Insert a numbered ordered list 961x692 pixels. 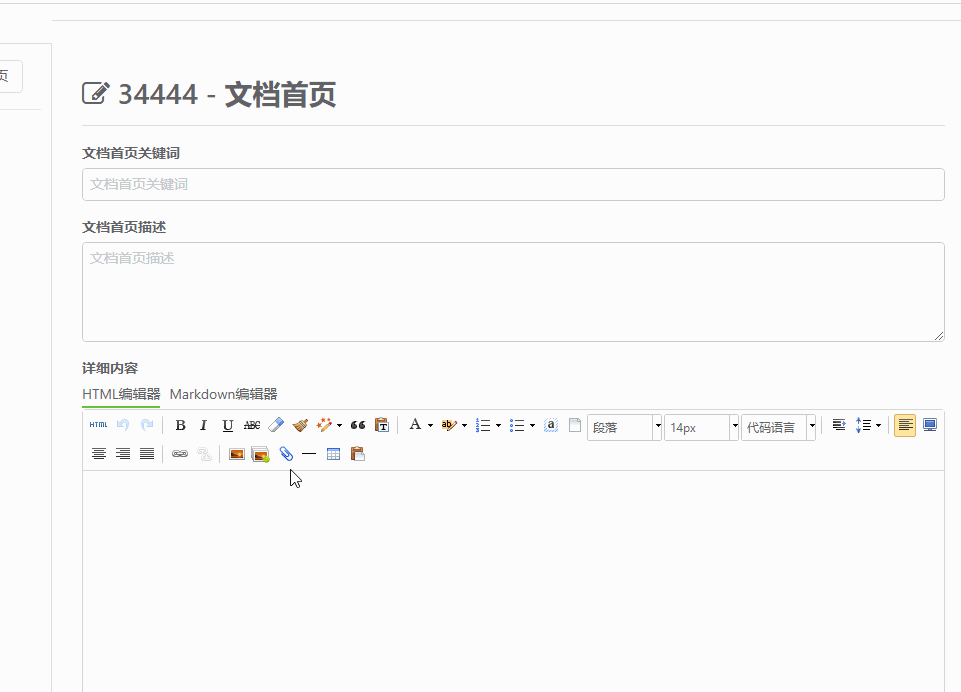tap(483, 425)
